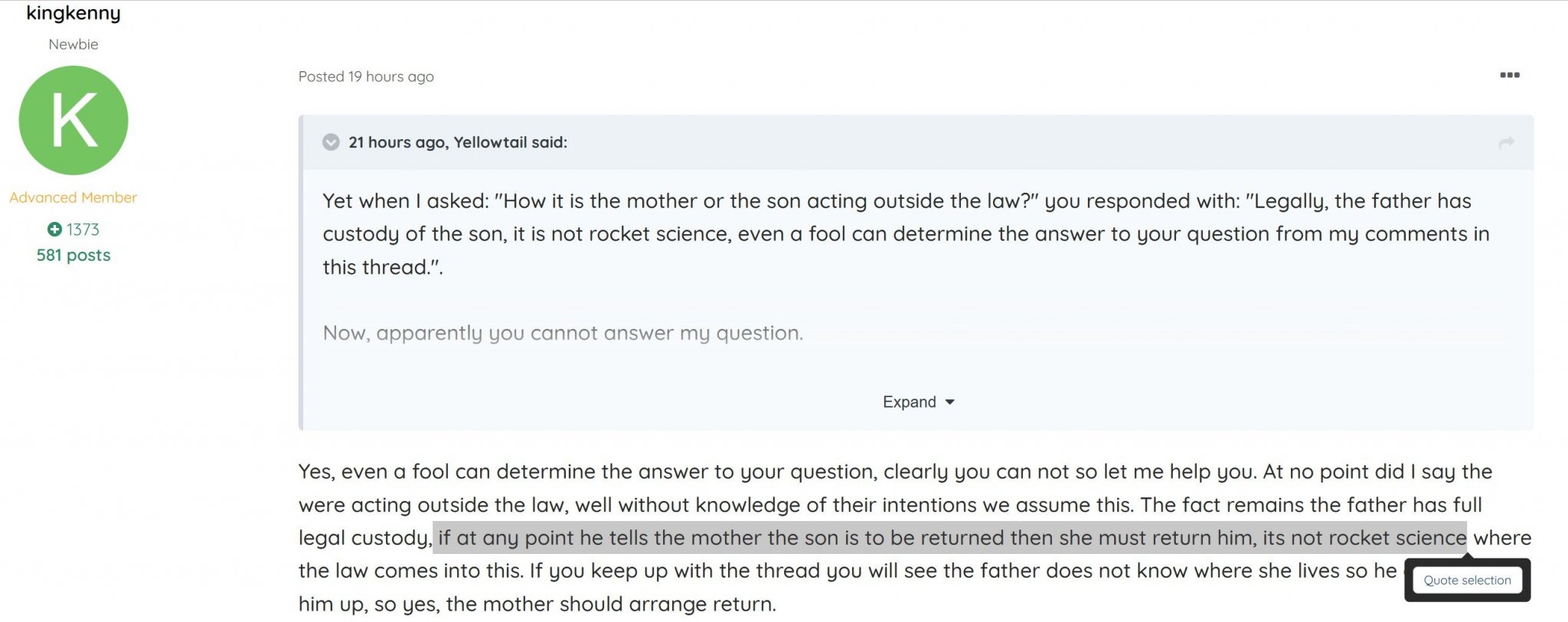The height and width of the screenshot is (622, 1568).
Task: Click the 21 hours ago, Yellowtail said header
Action: click(x=458, y=142)
